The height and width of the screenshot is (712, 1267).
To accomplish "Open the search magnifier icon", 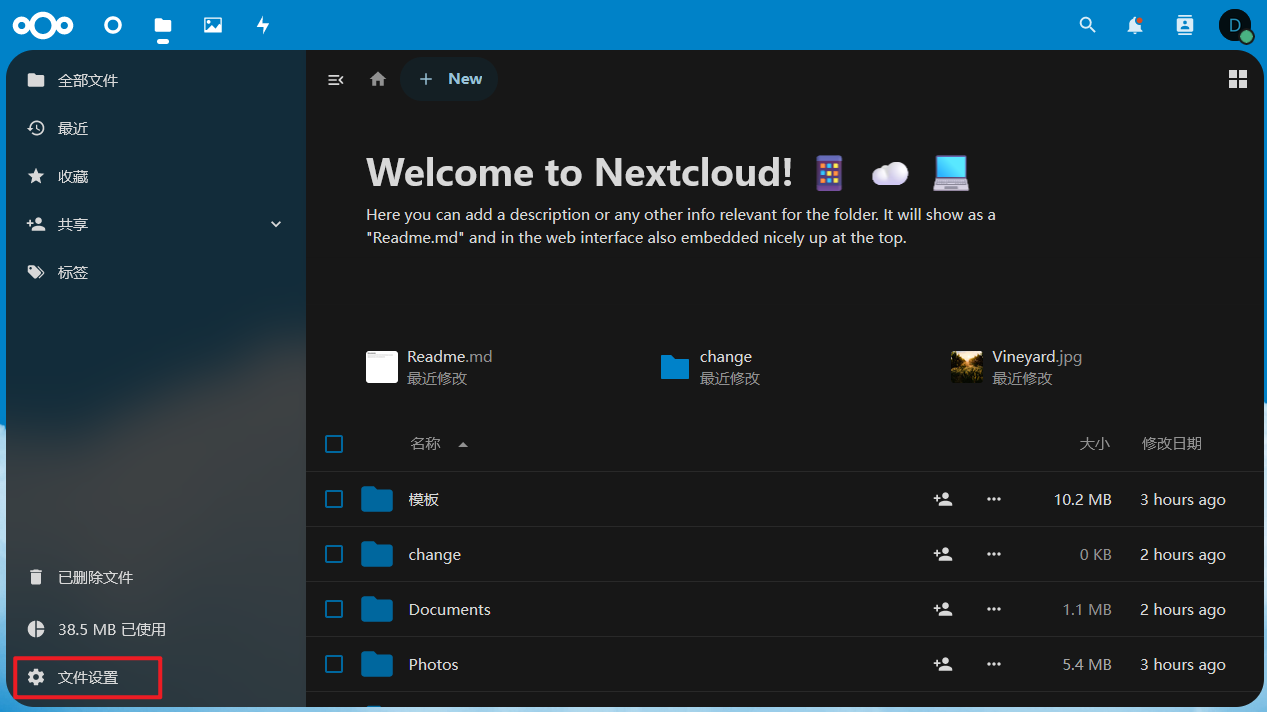I will pyautogui.click(x=1088, y=25).
